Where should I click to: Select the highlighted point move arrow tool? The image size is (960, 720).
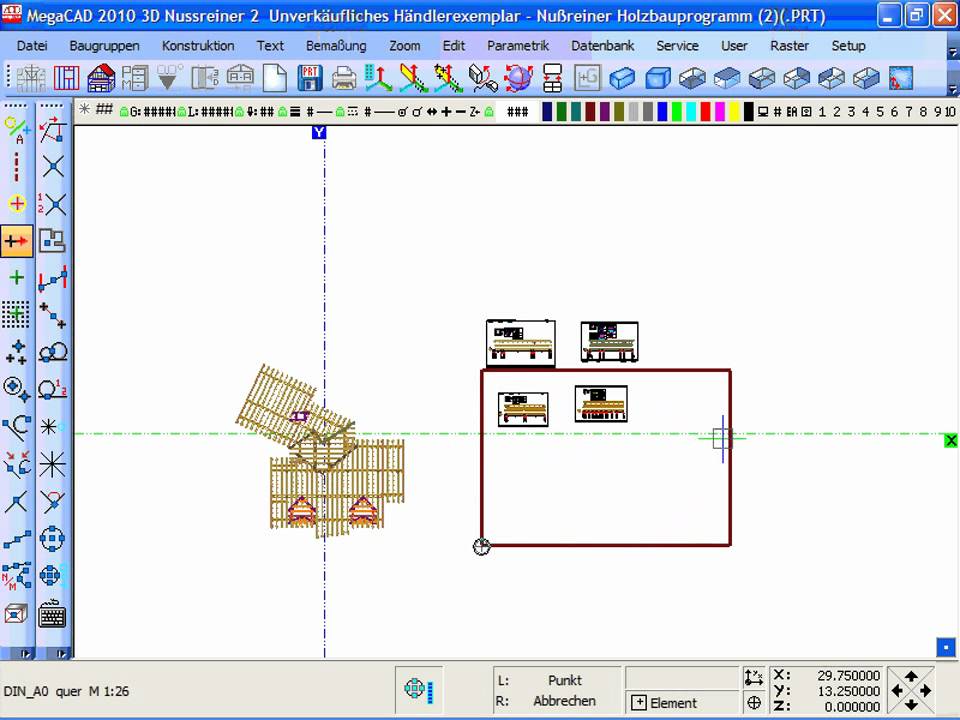click(17, 241)
